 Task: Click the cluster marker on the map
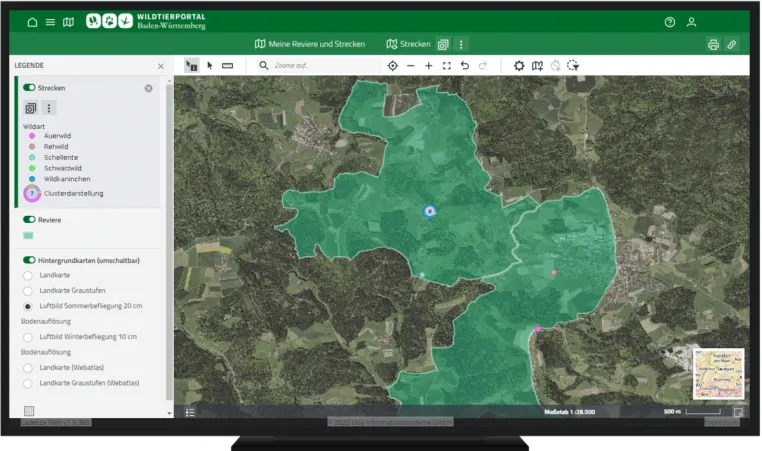pos(430,211)
